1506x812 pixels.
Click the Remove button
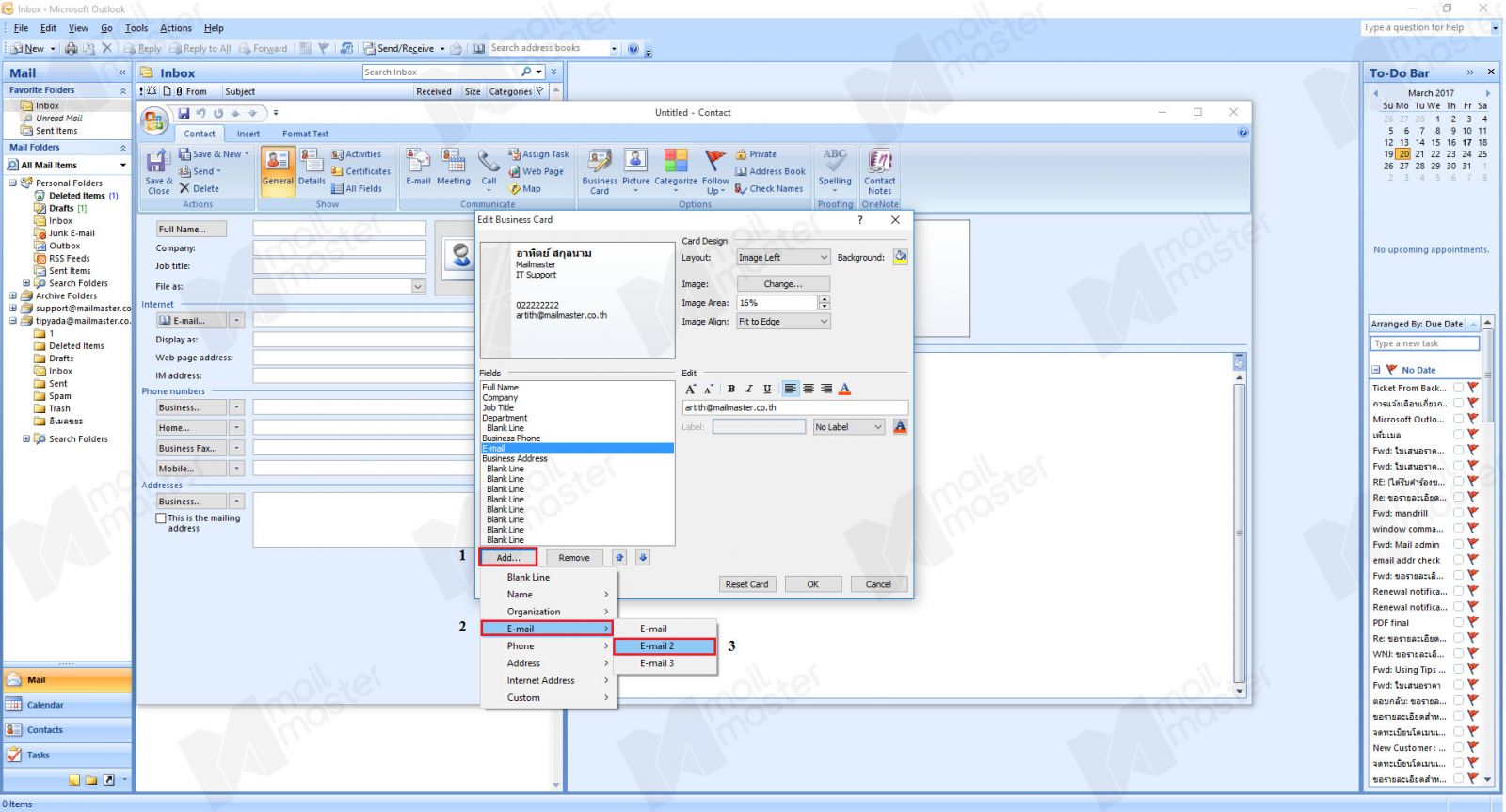point(574,557)
